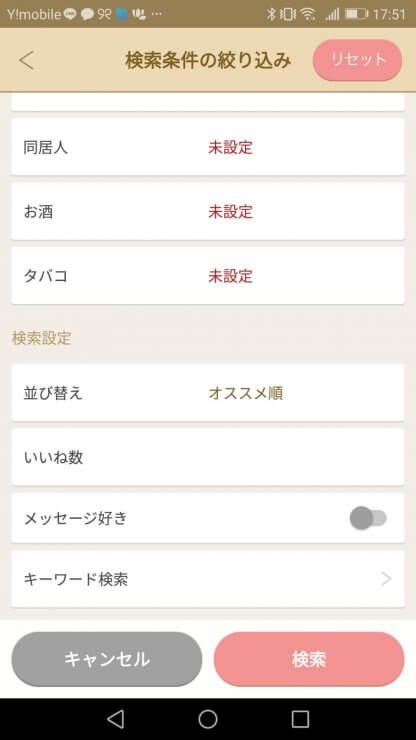Tap the LINE notification icon in the status bar
This screenshot has height=740, width=416.
(x=69, y=14)
